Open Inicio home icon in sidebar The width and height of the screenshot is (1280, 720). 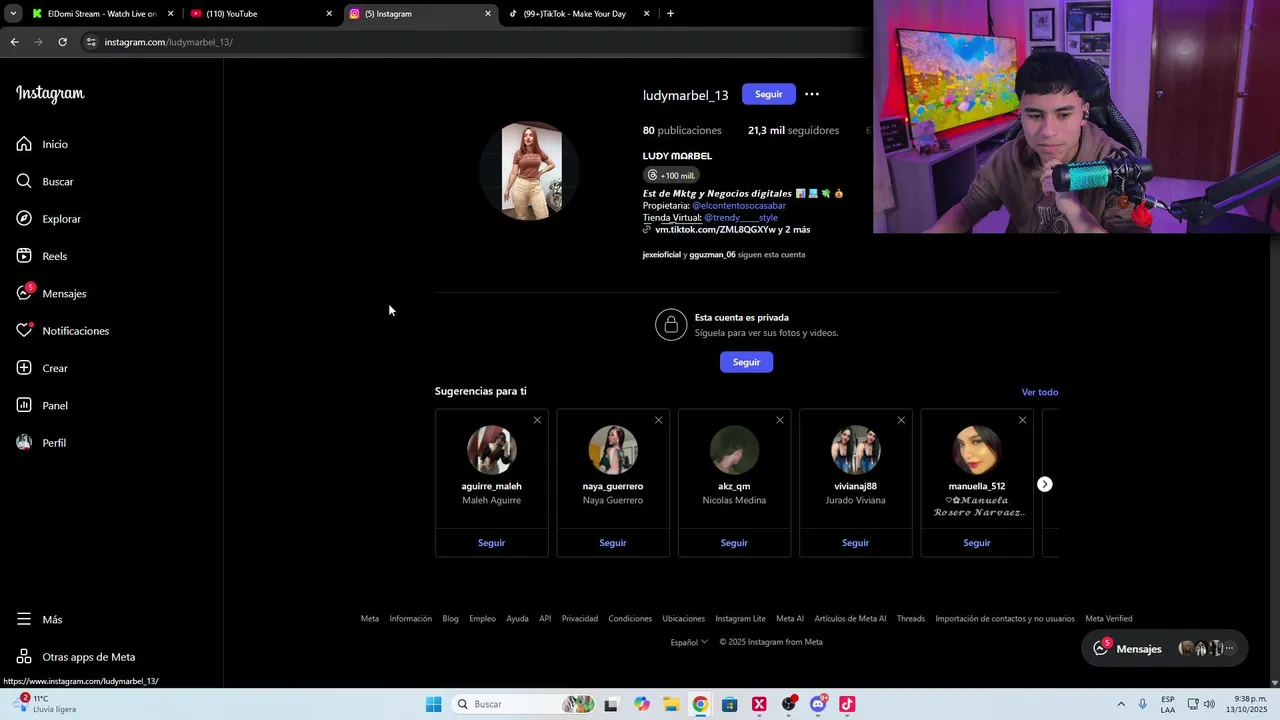point(24,144)
